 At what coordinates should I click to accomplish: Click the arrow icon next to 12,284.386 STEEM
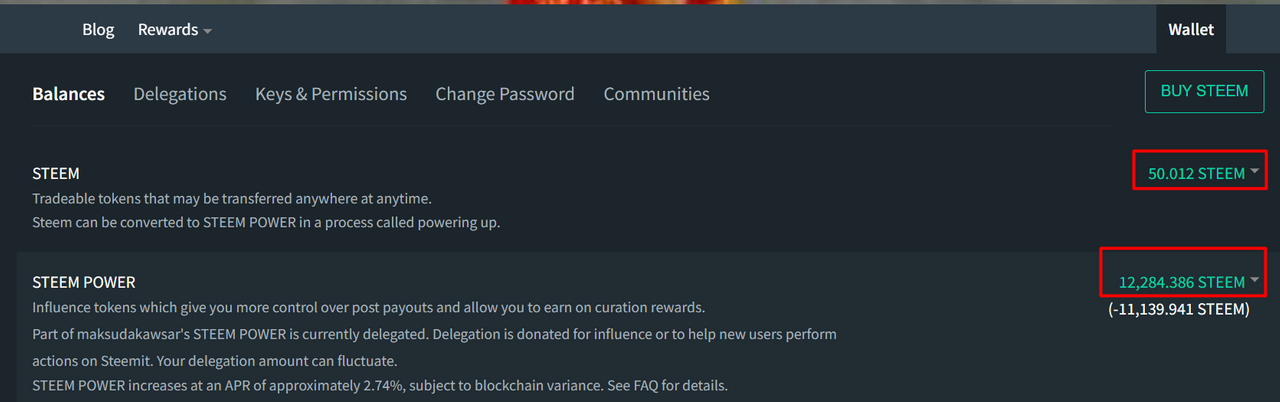(x=1254, y=280)
